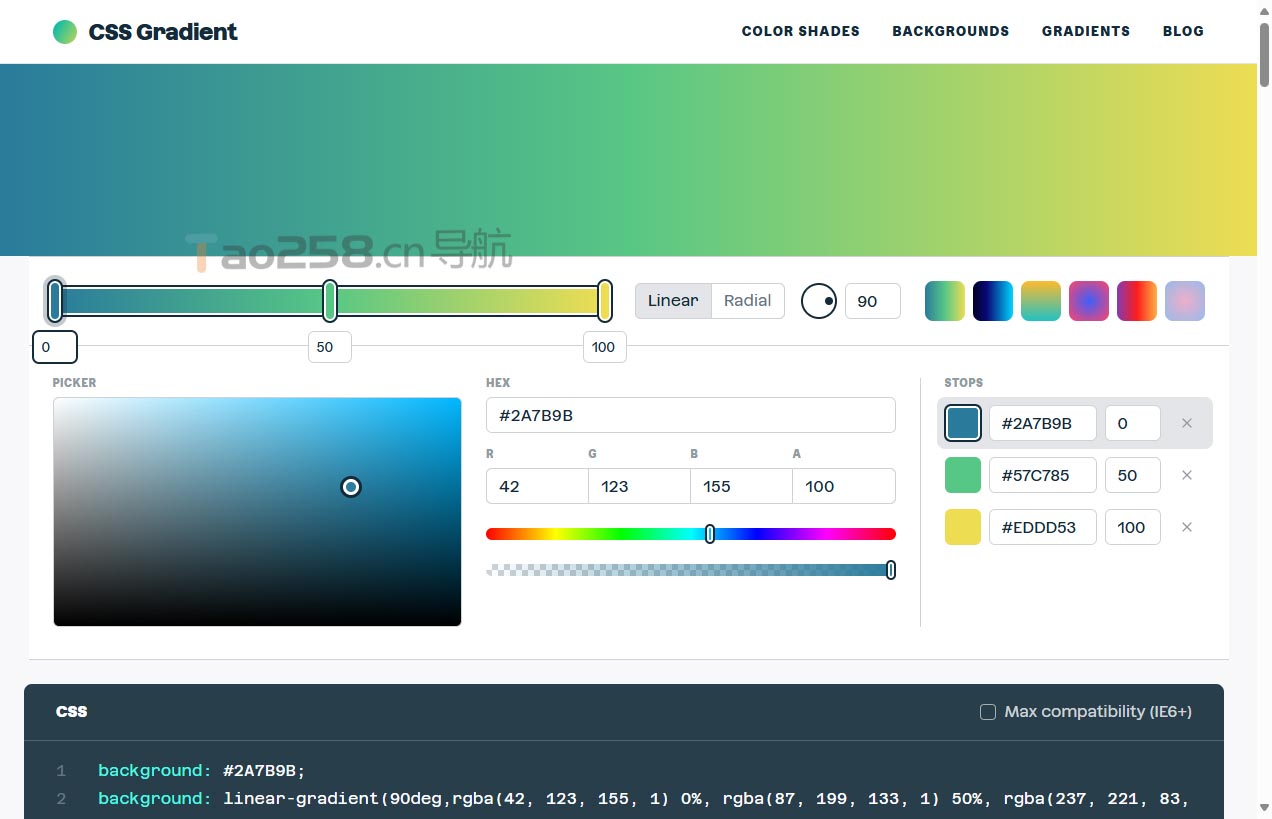1272x819 pixels.
Task: Apply the blue-green-yellow preset gradient
Action: pos(945,301)
